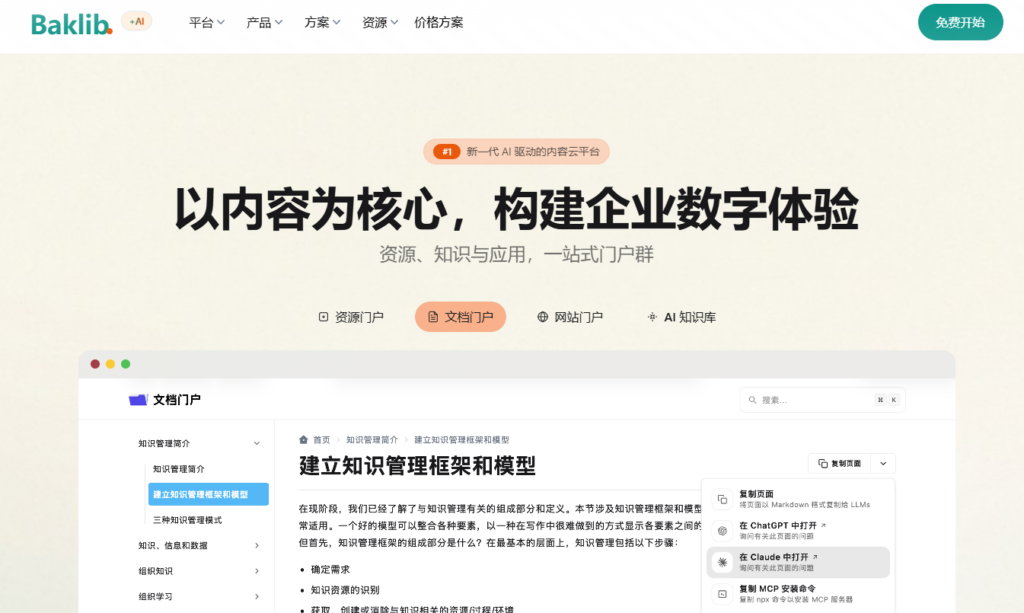Click the yellow window dot
Image resolution: width=1024 pixels, height=613 pixels.
click(110, 364)
